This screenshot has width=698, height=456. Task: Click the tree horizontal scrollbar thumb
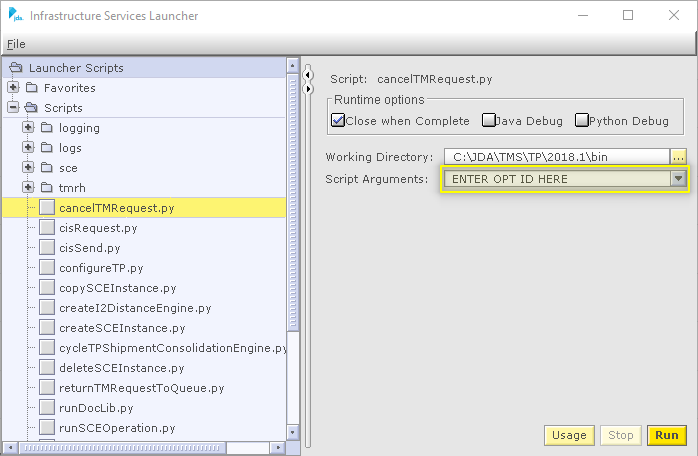tap(122, 448)
